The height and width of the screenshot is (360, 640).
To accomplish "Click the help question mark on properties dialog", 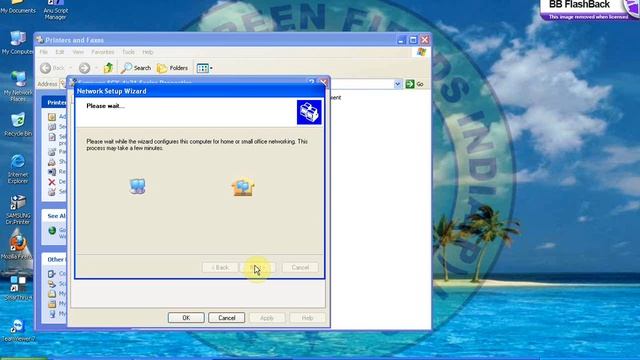I will tap(312, 82).
